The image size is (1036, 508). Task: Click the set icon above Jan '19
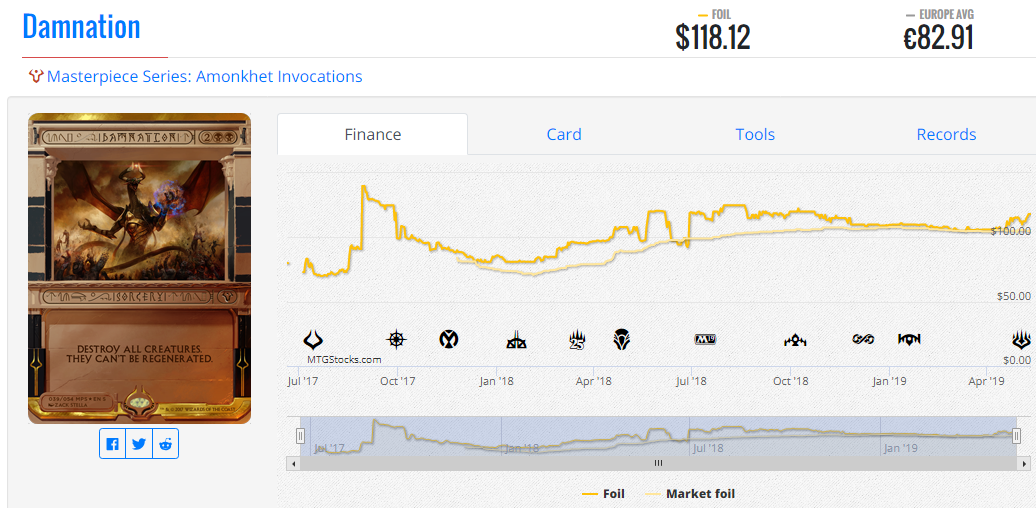pos(909,340)
